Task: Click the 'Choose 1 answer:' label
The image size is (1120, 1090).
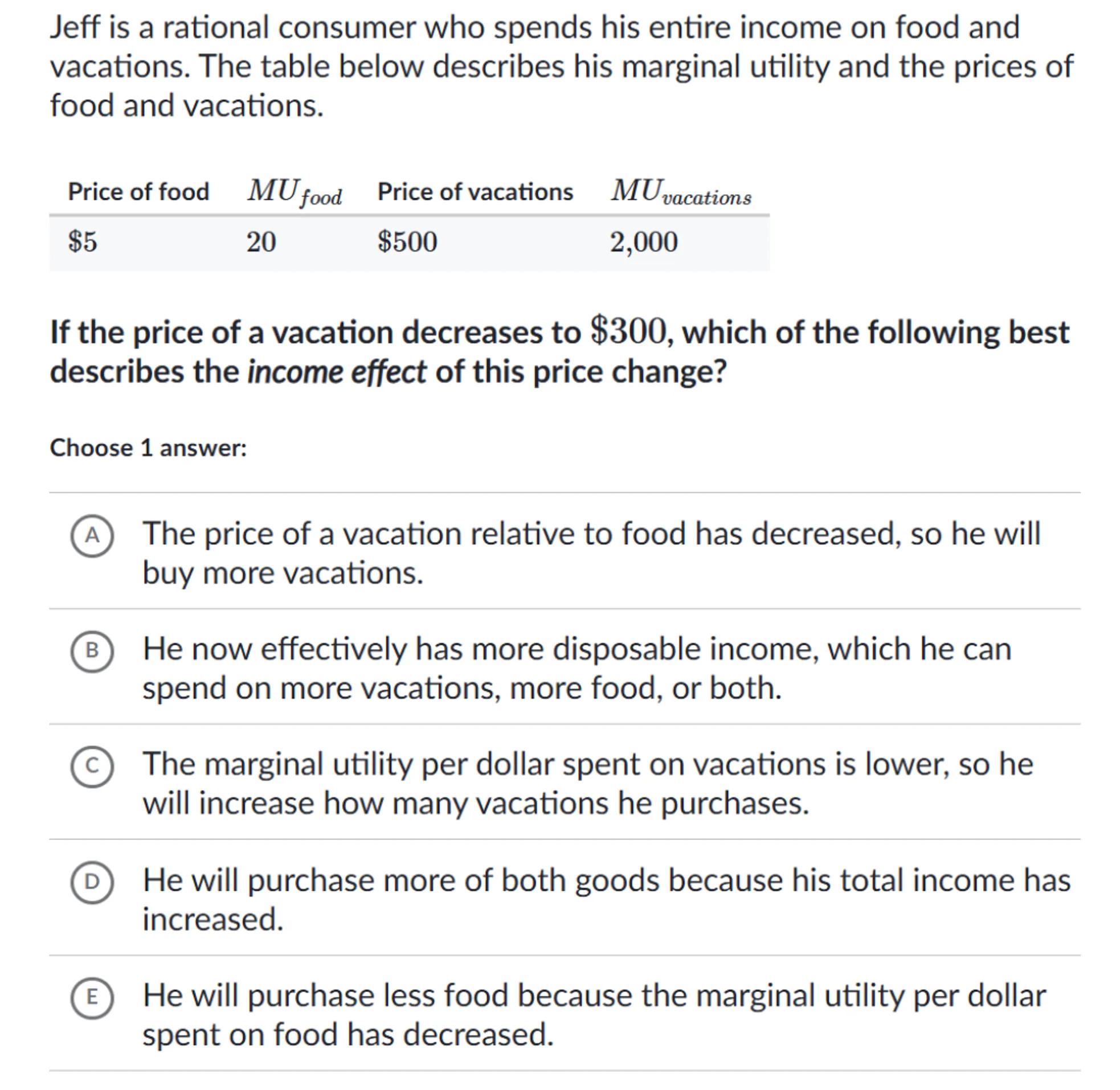Action: pyautogui.click(x=148, y=448)
